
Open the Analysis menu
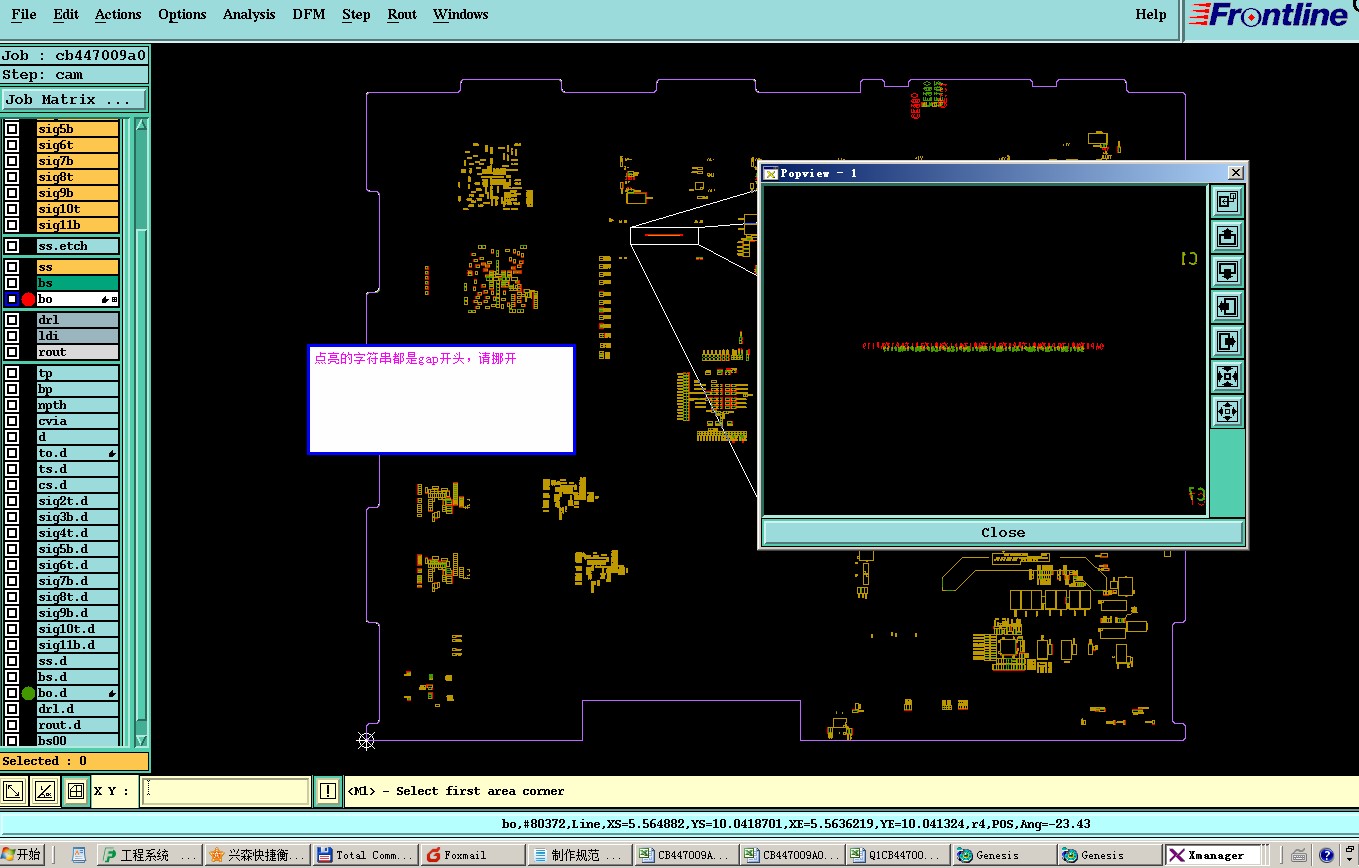point(249,15)
